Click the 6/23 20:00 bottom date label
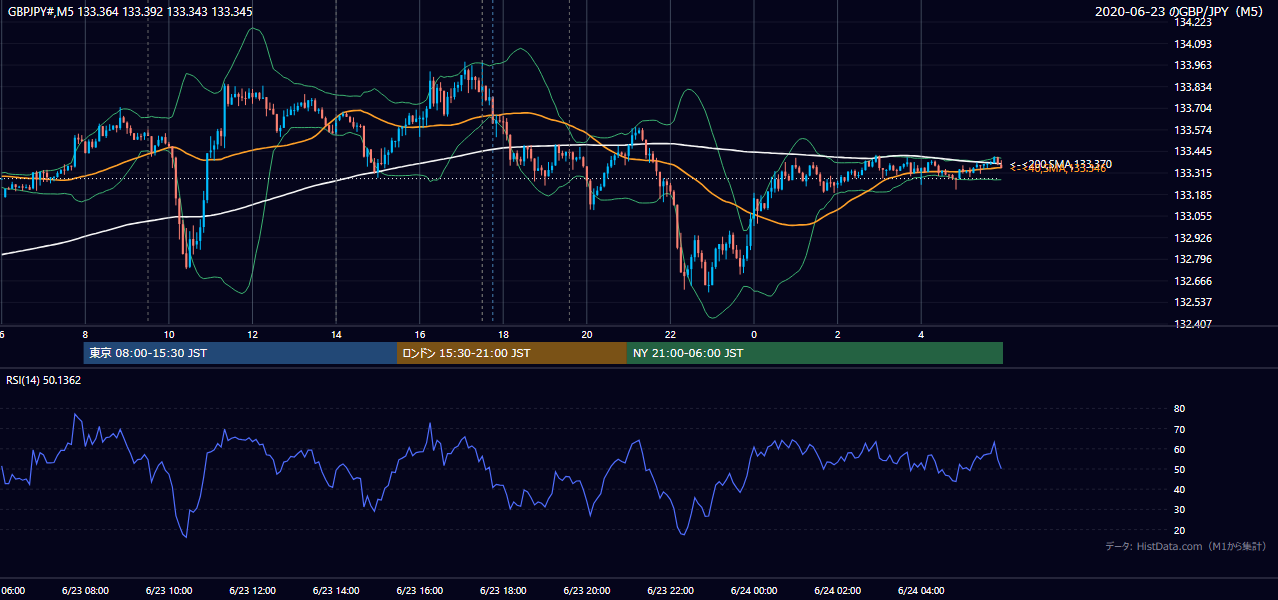This screenshot has width=1278, height=600. (x=587, y=590)
